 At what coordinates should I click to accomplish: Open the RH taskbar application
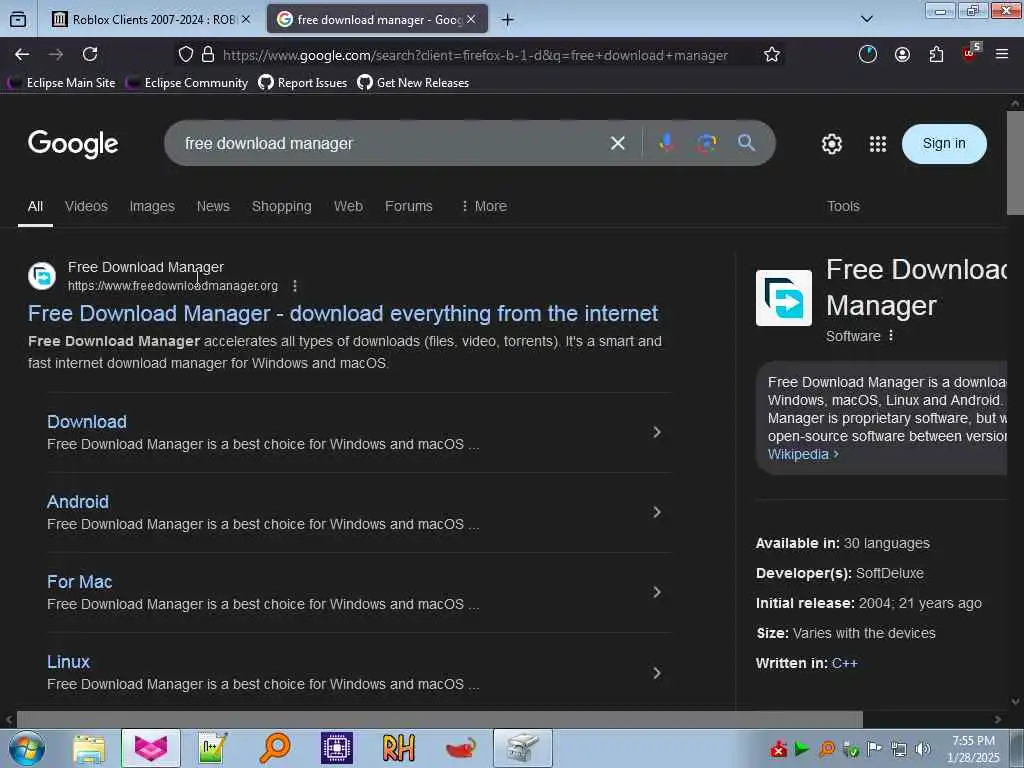398,748
